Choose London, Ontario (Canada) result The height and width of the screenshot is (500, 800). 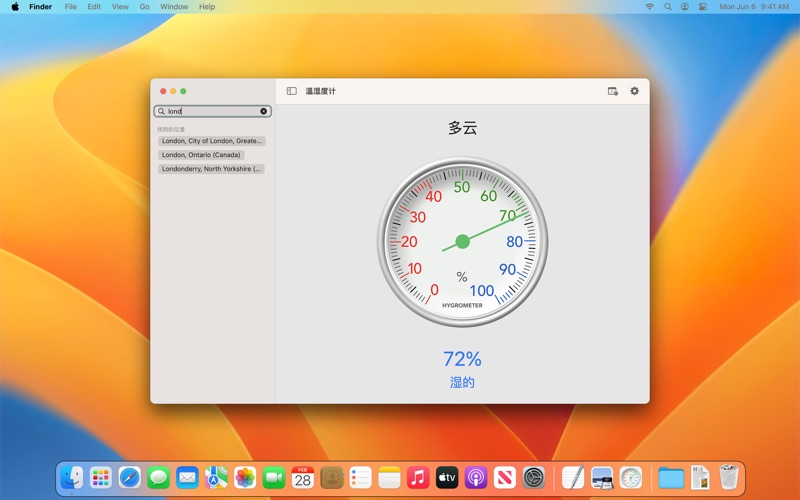pos(201,155)
